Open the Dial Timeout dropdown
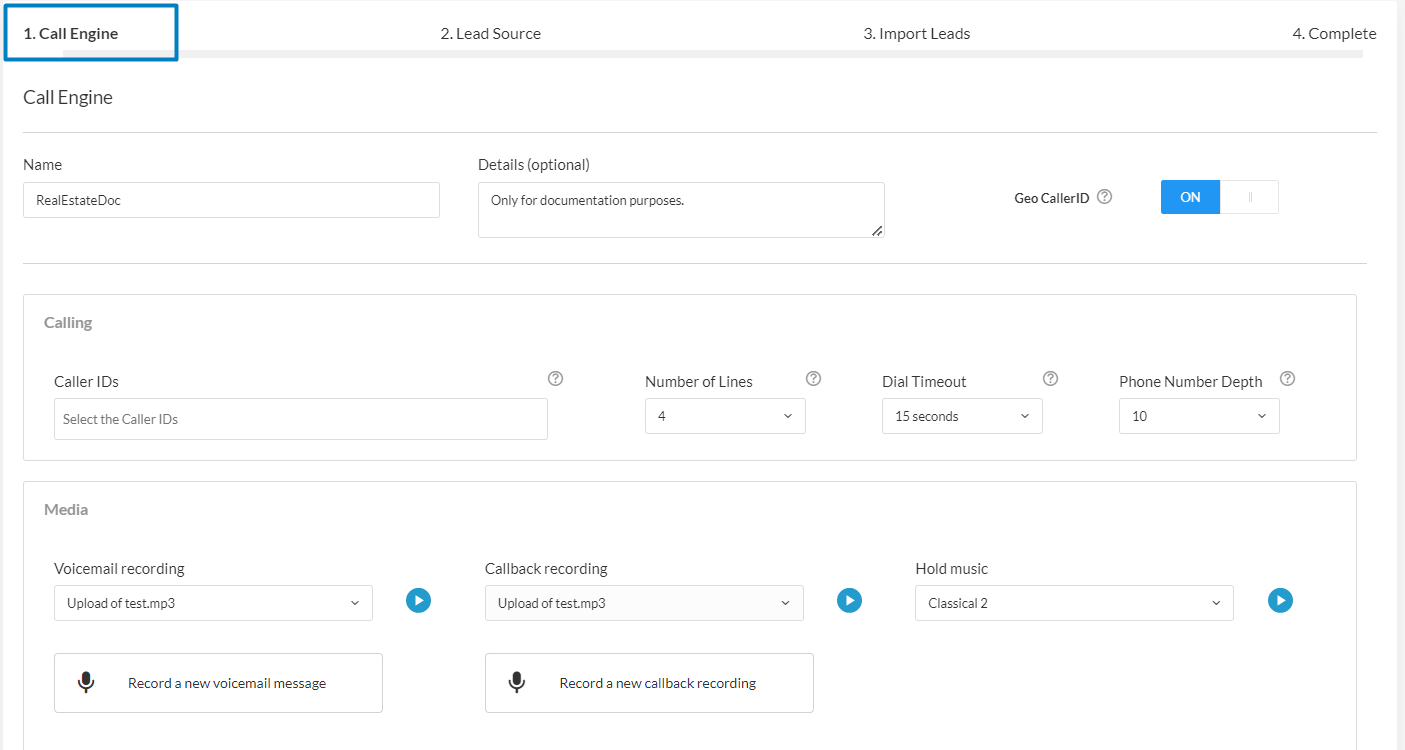The width and height of the screenshot is (1405, 750). pos(962,416)
